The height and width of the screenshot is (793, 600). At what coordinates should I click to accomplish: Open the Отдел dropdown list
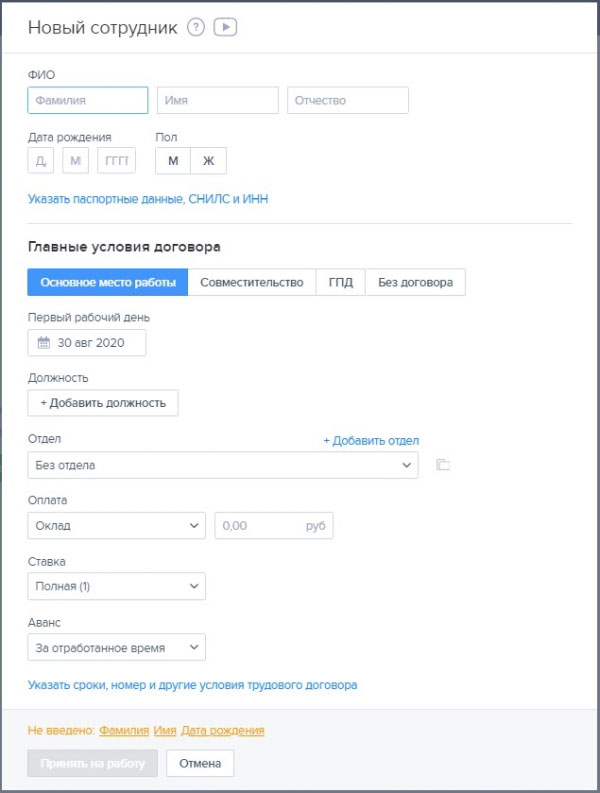click(223, 465)
